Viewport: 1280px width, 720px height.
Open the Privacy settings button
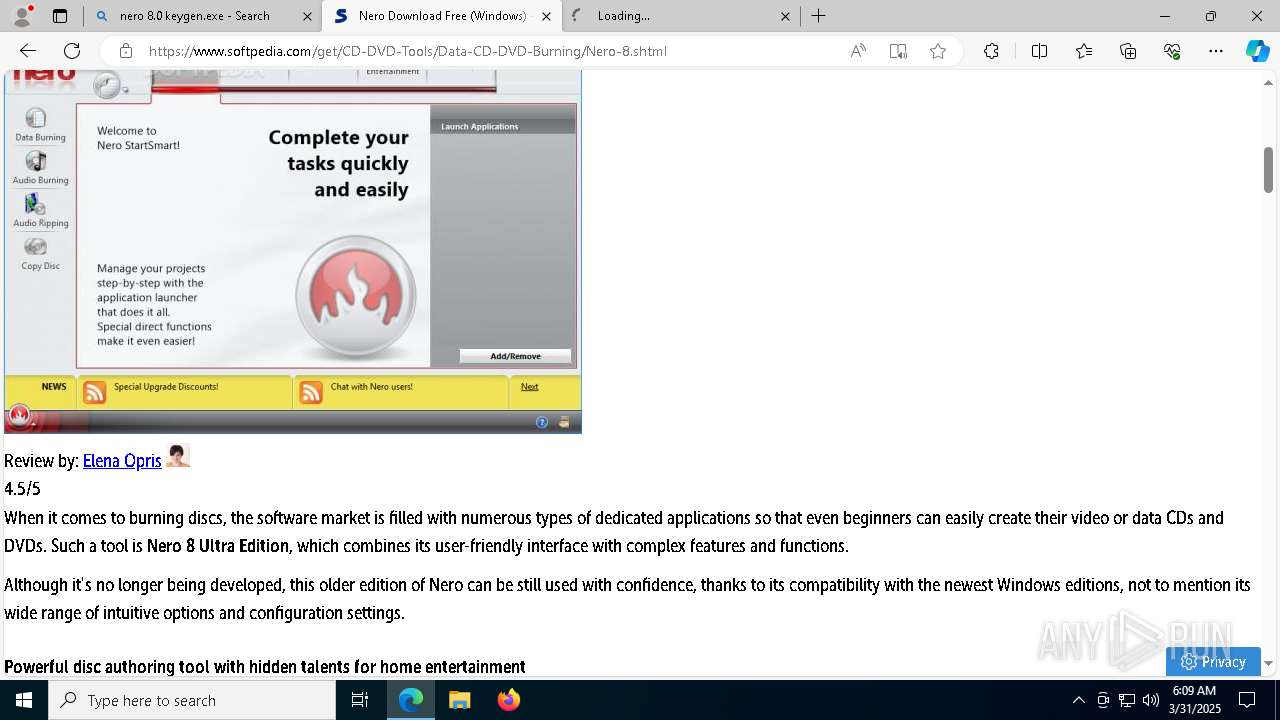point(1213,662)
